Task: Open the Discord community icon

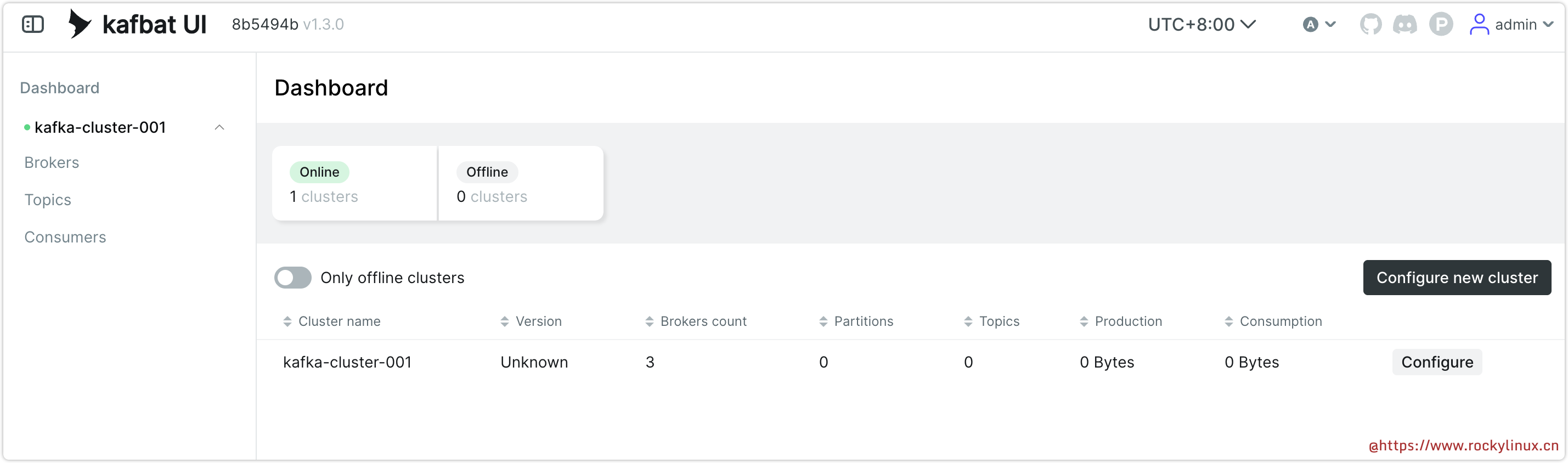Action: coord(1405,24)
